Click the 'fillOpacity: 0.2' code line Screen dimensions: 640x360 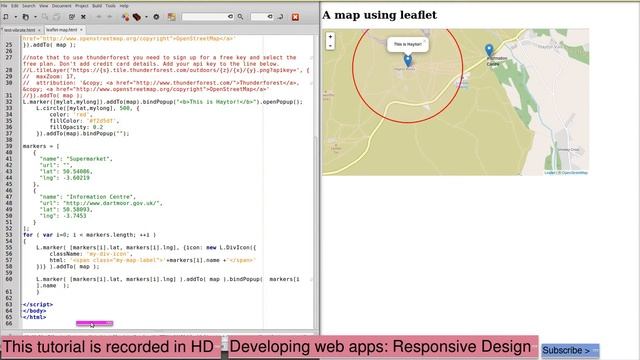(76, 127)
